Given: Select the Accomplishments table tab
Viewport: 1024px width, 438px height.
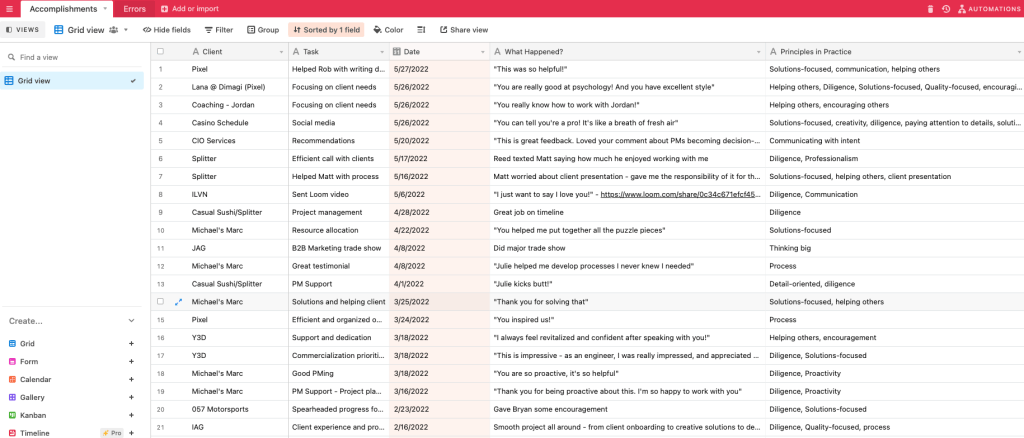Looking at the screenshot, I should pyautogui.click(x=64, y=9).
